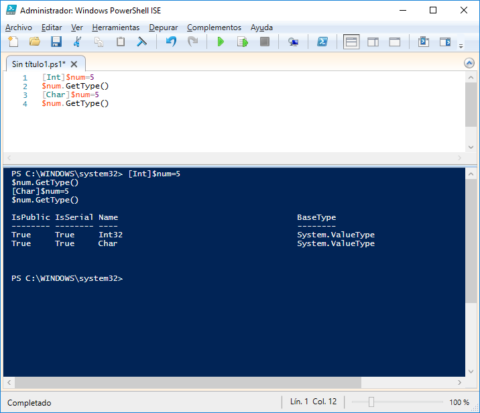Click the 100 % zoom value
This screenshot has width=480, height=413.
pos(459,402)
